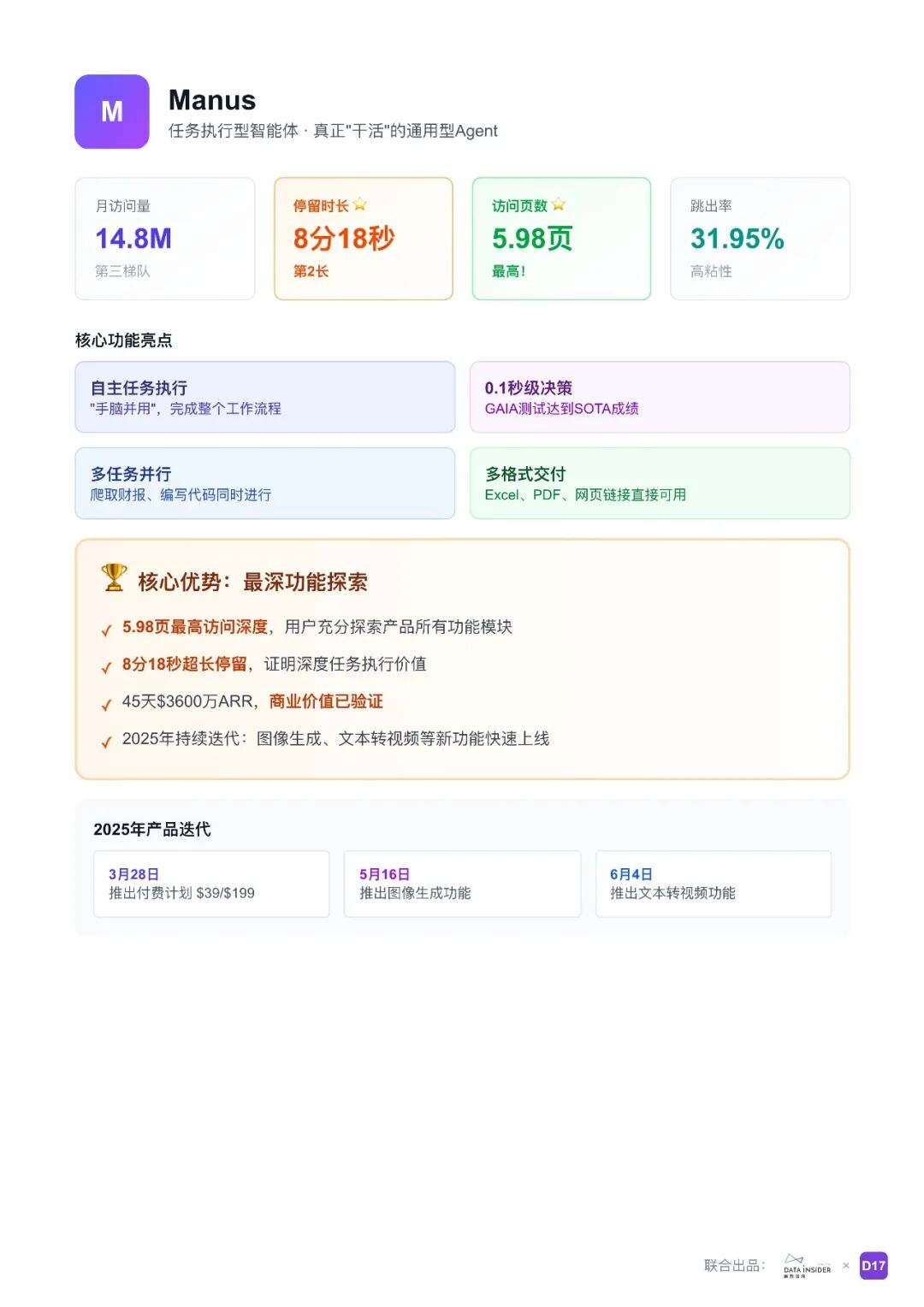Click the GAIA测试达到SOTA成绩 text
Screen dimensions: 924x1307
(x=562, y=409)
